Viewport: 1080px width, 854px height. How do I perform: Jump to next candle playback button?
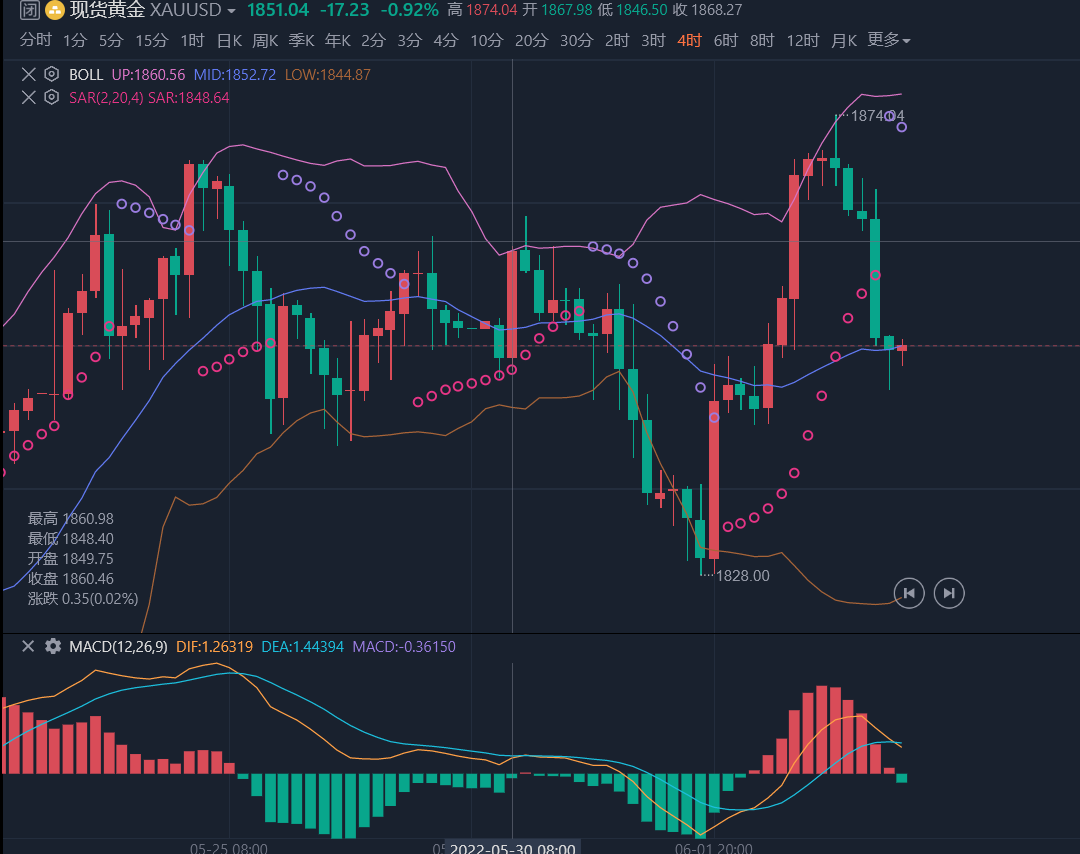pyautogui.click(x=948, y=593)
